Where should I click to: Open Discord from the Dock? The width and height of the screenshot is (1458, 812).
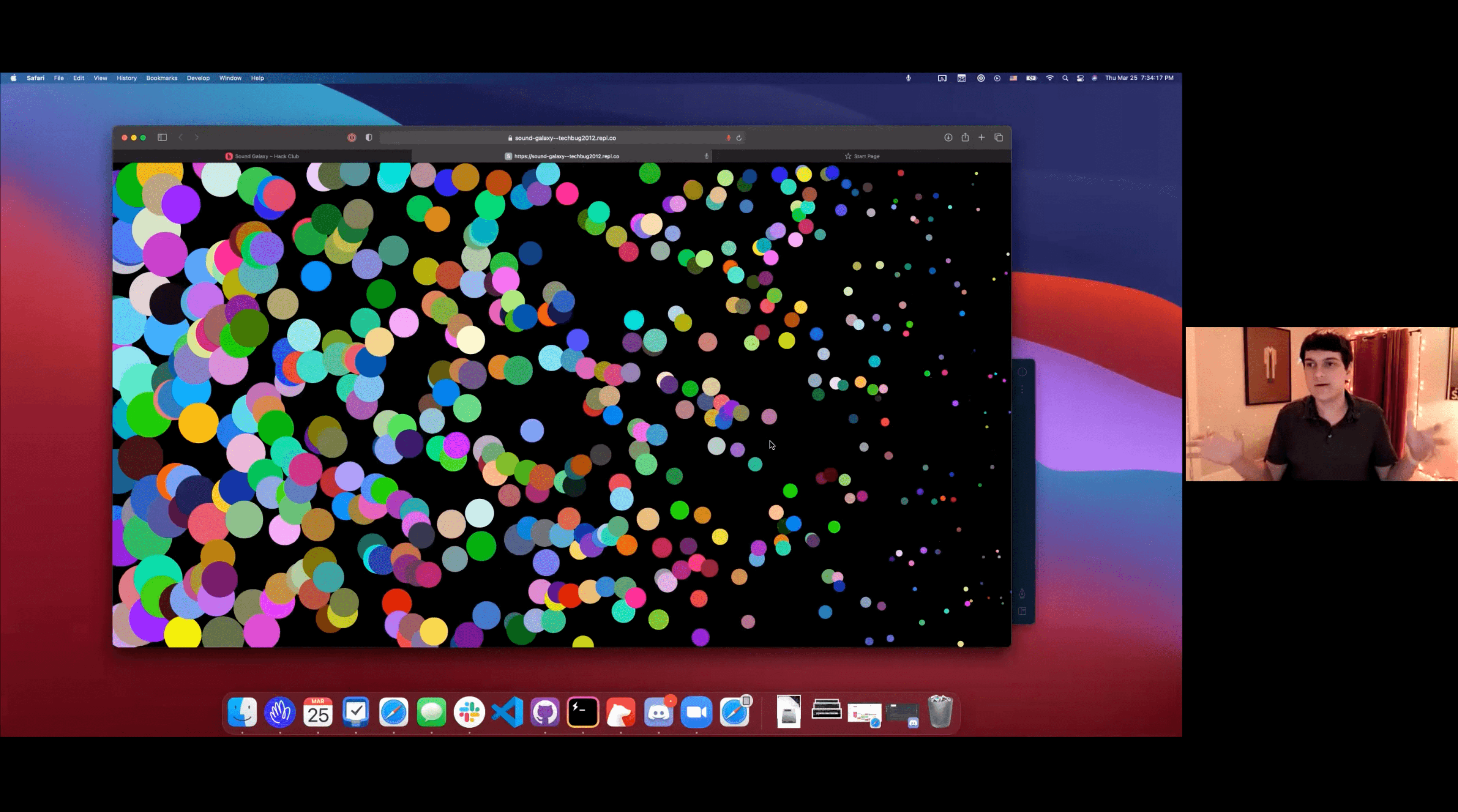659,712
